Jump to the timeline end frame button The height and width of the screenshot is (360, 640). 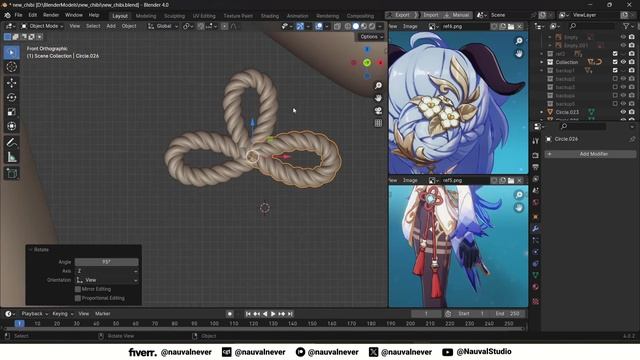coord(290,314)
